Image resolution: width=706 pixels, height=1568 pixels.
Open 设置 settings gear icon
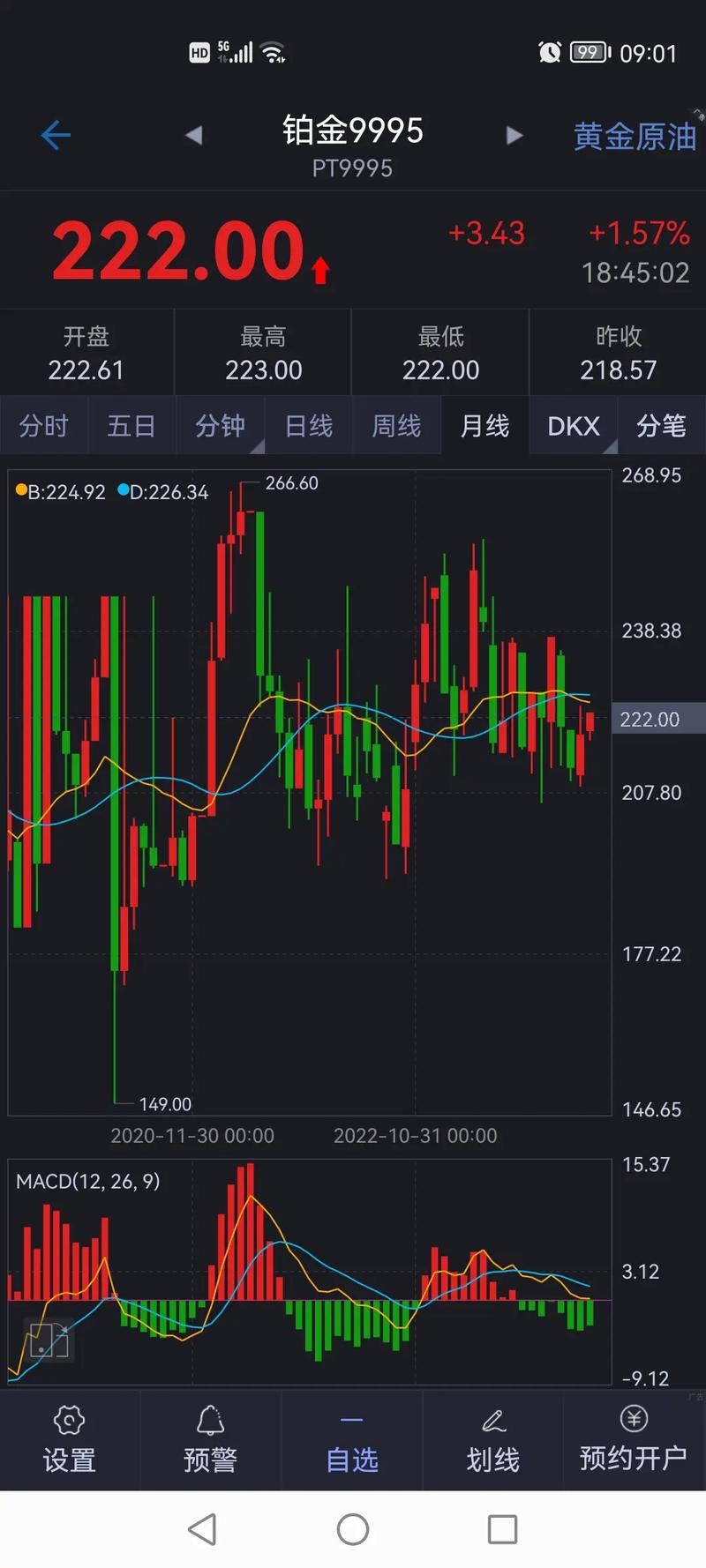[69, 1420]
